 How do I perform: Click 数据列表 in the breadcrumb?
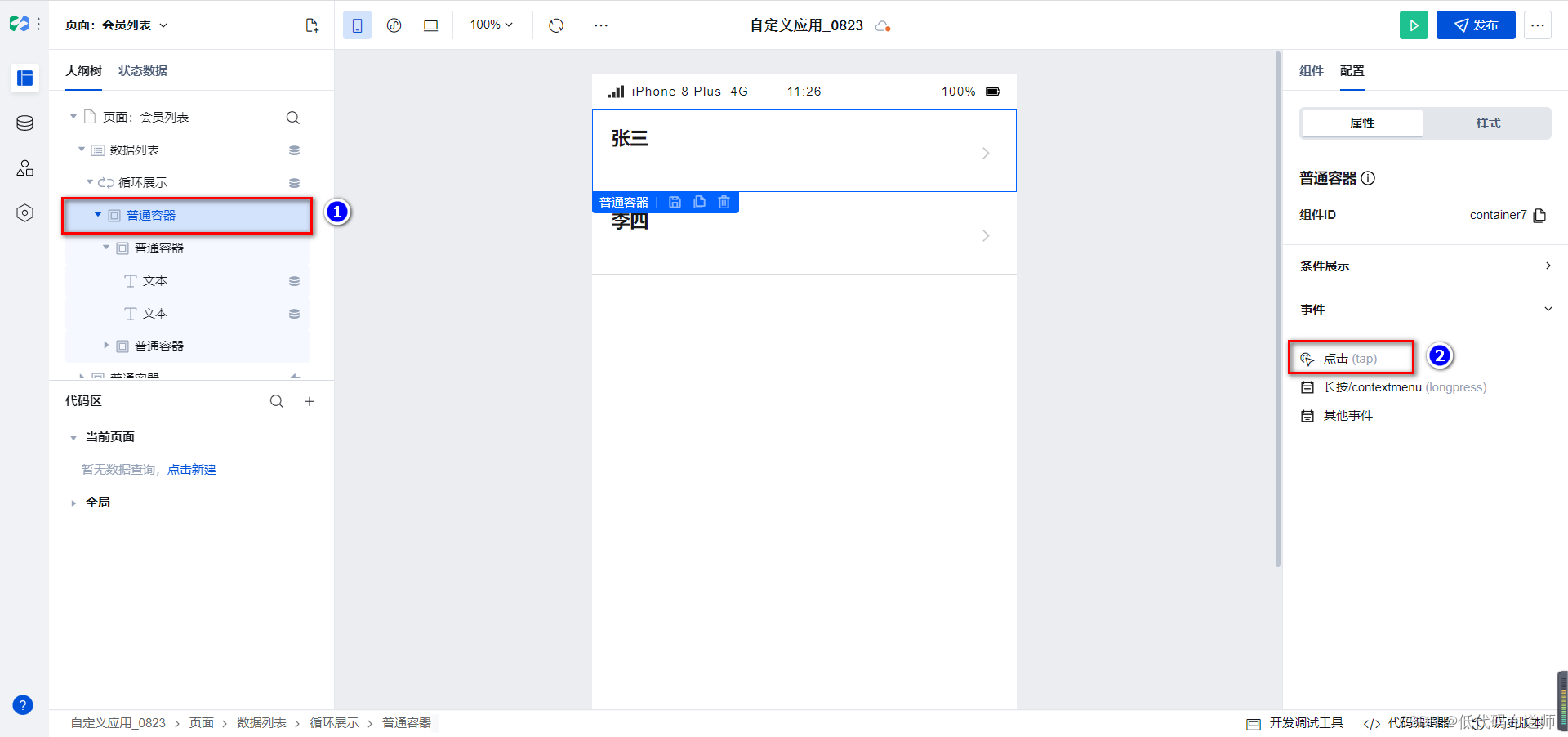pyautogui.click(x=261, y=723)
